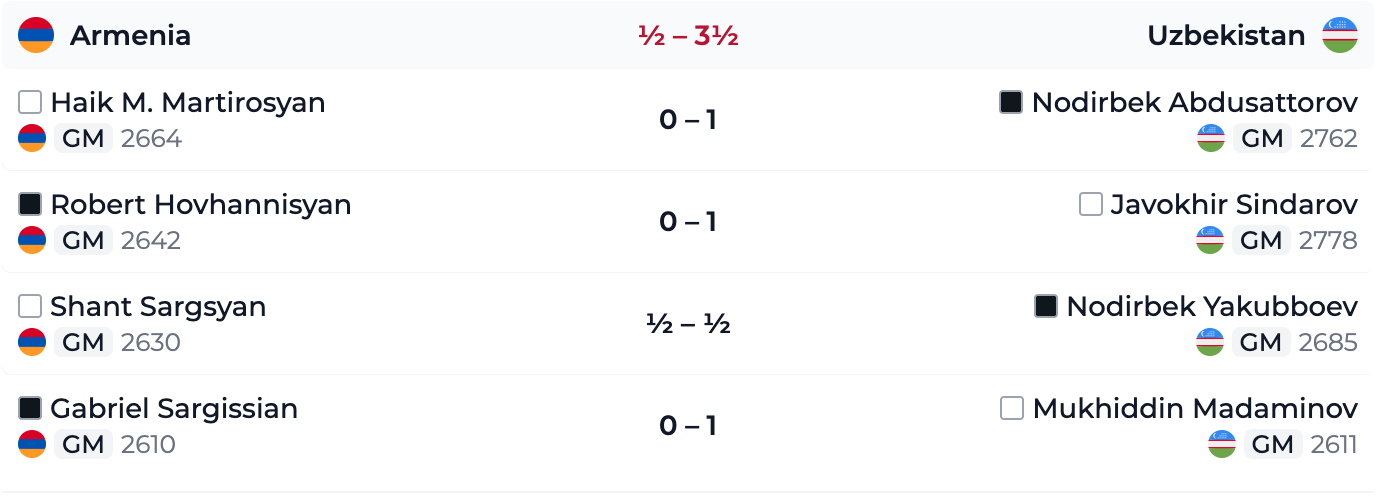Click the ½ – 3½ match score
Viewport: 1398px width, 496px height.
(688, 36)
